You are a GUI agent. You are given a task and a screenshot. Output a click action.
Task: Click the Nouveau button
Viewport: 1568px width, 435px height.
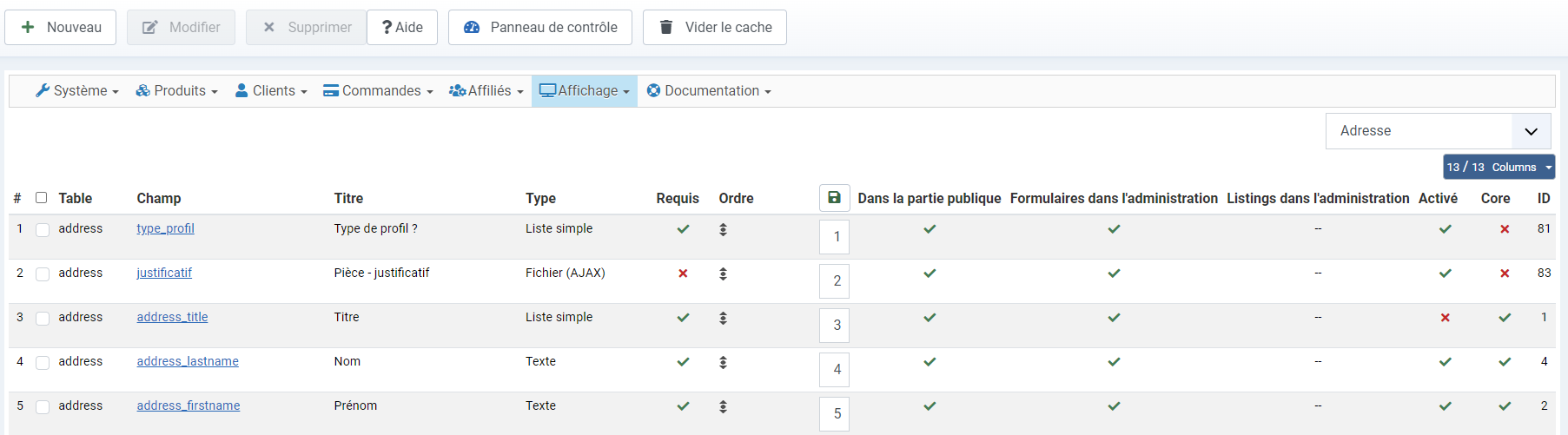[61, 28]
